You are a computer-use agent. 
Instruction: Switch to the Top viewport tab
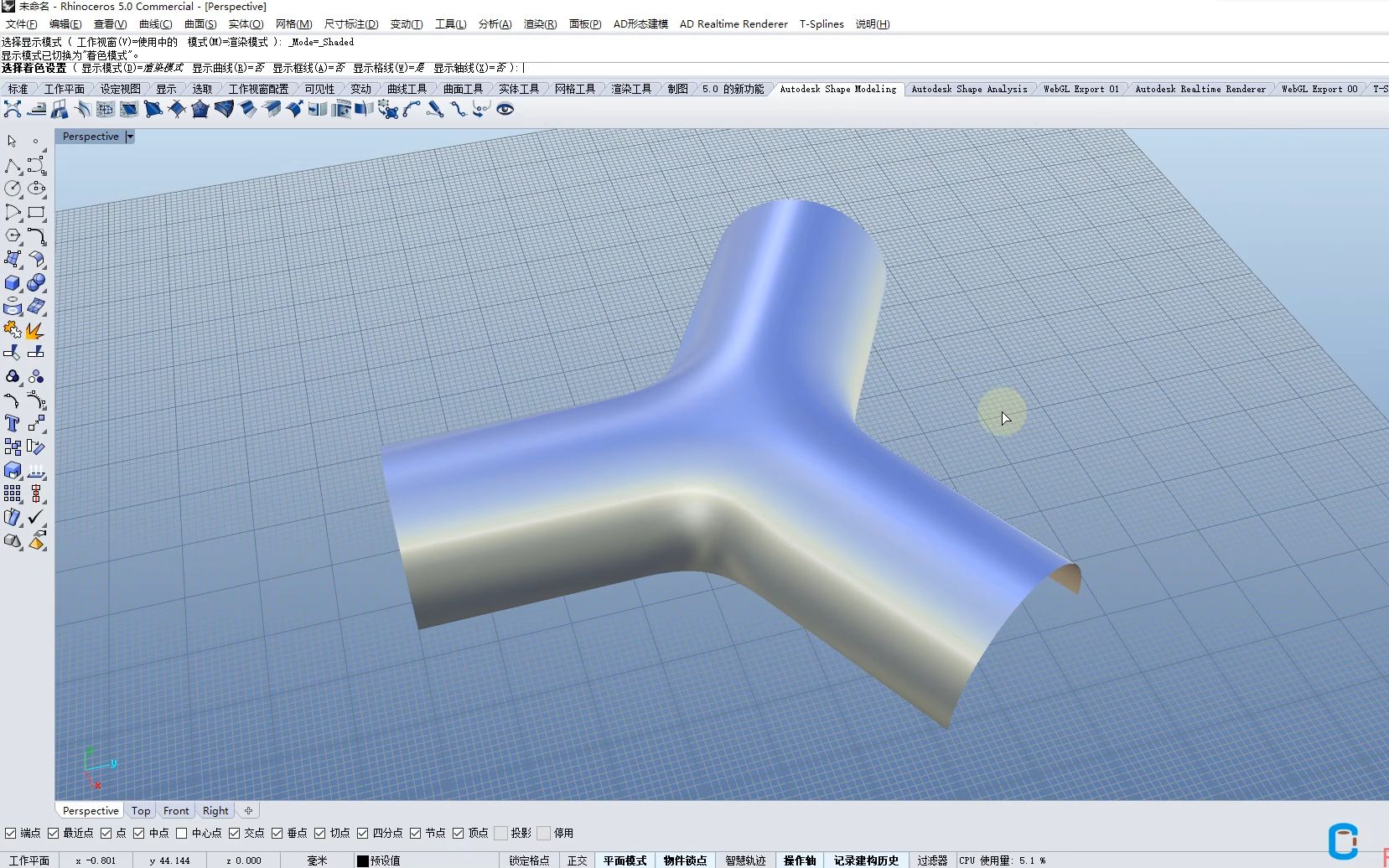pos(141,810)
